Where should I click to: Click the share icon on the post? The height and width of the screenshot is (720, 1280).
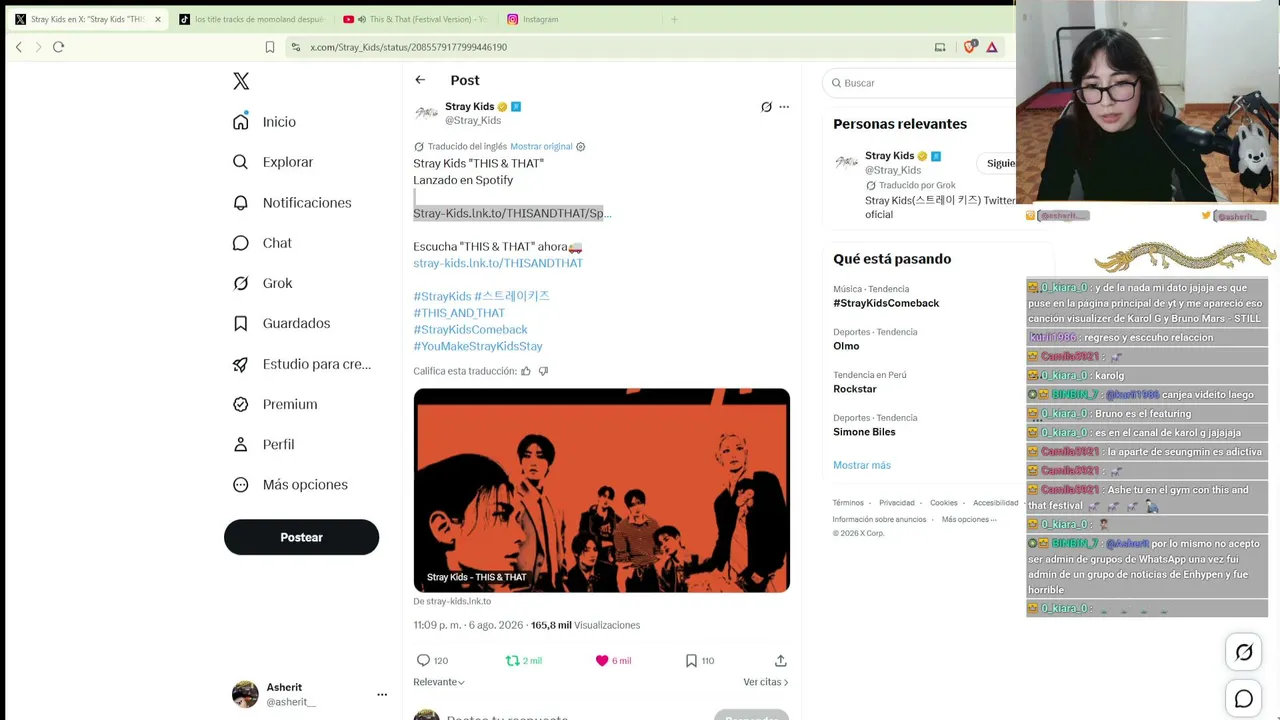[x=781, y=661]
